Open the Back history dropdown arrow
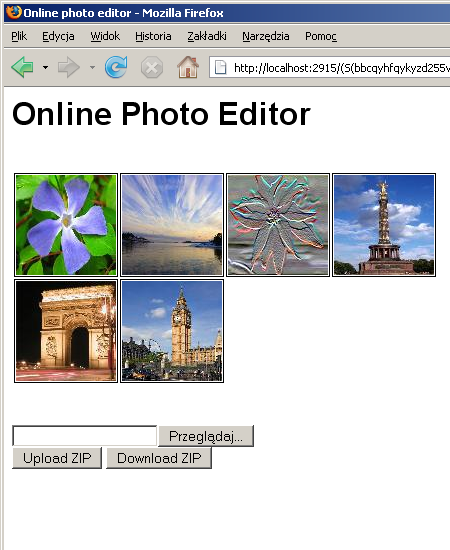Image resolution: width=450 pixels, height=550 pixels. (x=46, y=67)
